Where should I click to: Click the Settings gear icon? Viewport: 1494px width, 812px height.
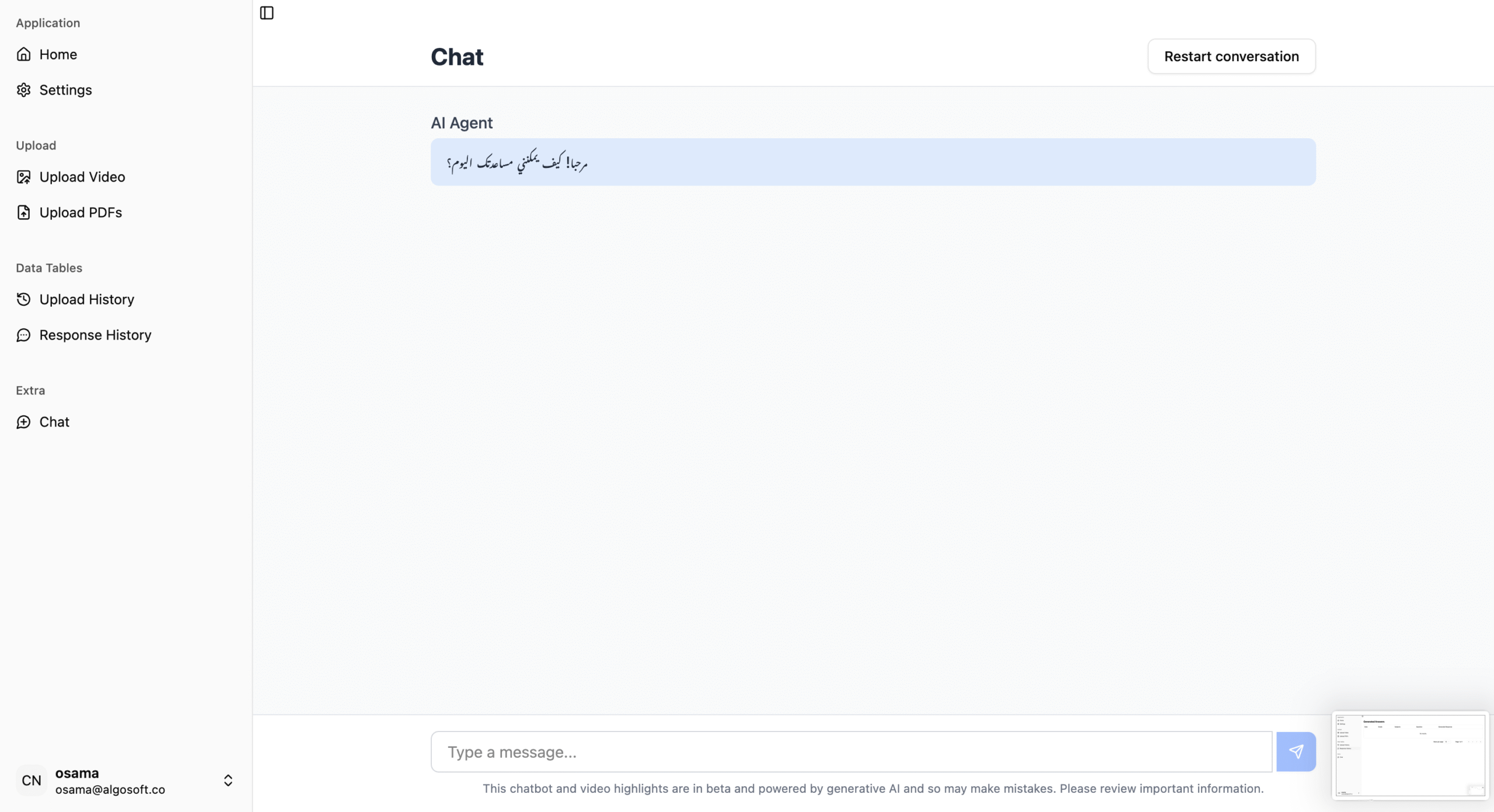(x=23, y=90)
